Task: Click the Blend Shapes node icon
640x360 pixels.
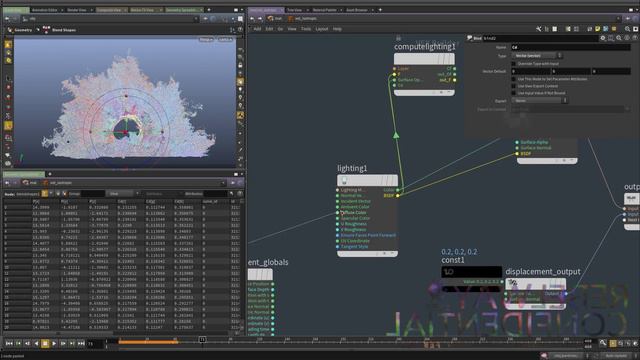Action: point(46,30)
